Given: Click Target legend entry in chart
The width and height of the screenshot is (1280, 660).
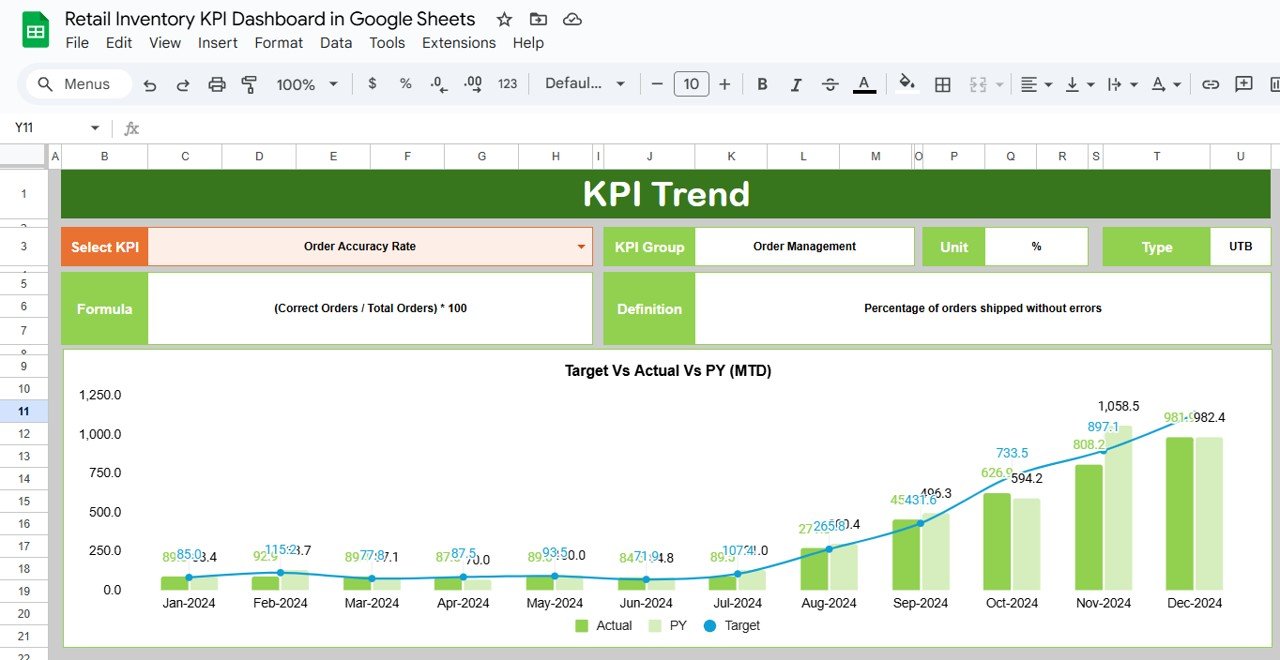Looking at the screenshot, I should pyautogui.click(x=732, y=625).
